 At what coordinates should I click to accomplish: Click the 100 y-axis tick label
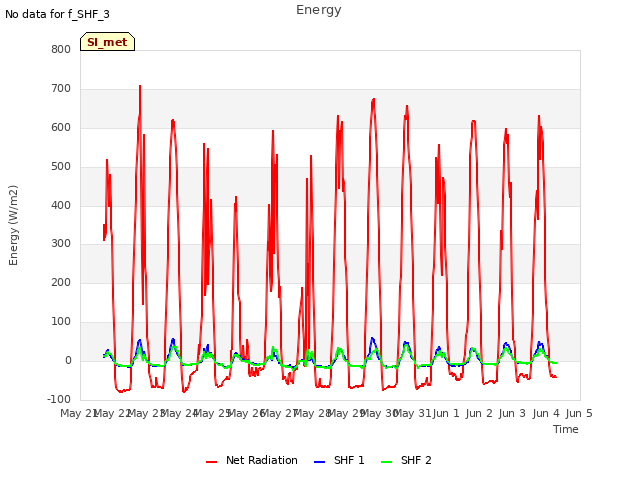tap(61, 322)
